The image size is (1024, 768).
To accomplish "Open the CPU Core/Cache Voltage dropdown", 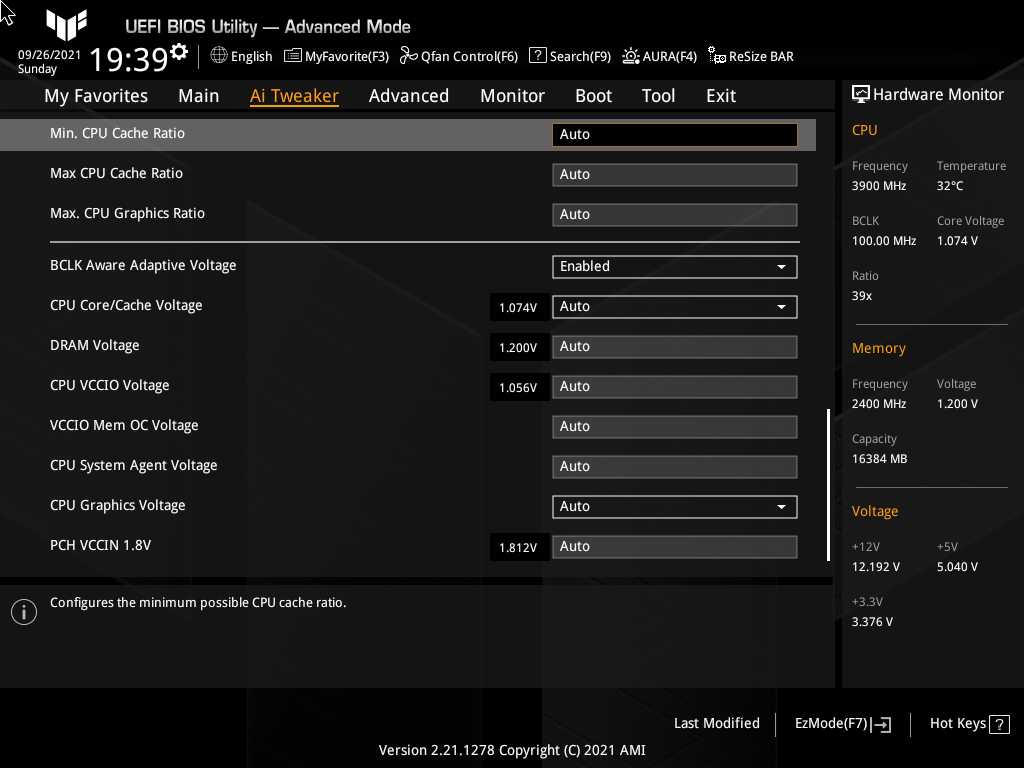I will [674, 306].
